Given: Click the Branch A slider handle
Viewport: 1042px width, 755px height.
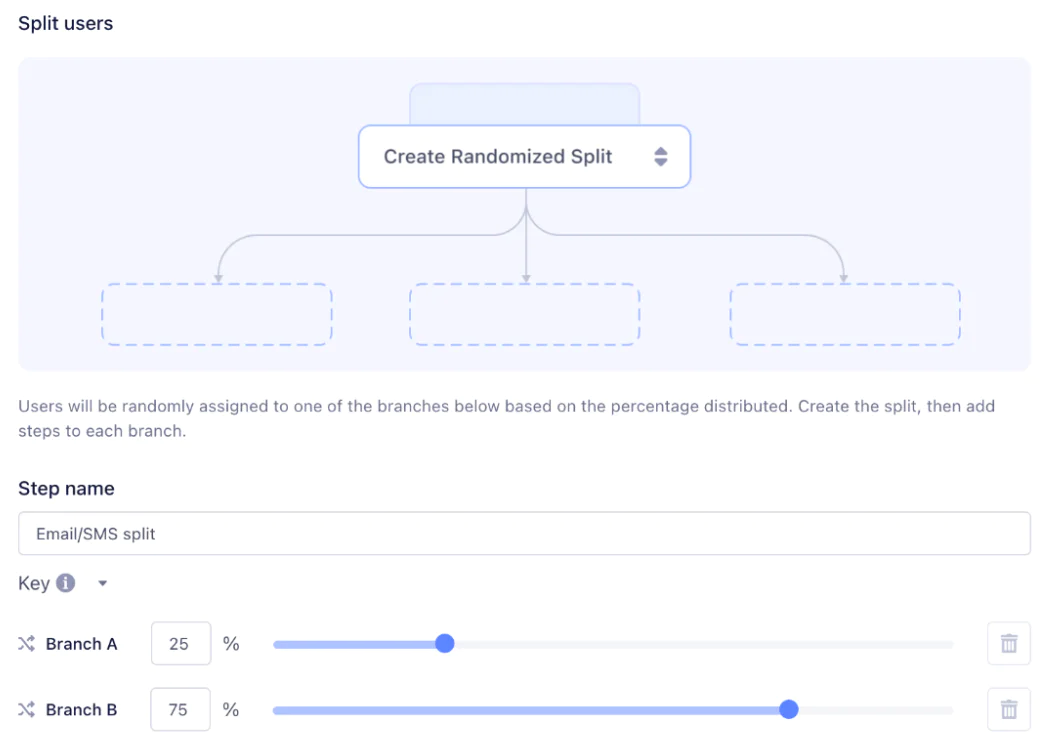Looking at the screenshot, I should [x=445, y=644].
